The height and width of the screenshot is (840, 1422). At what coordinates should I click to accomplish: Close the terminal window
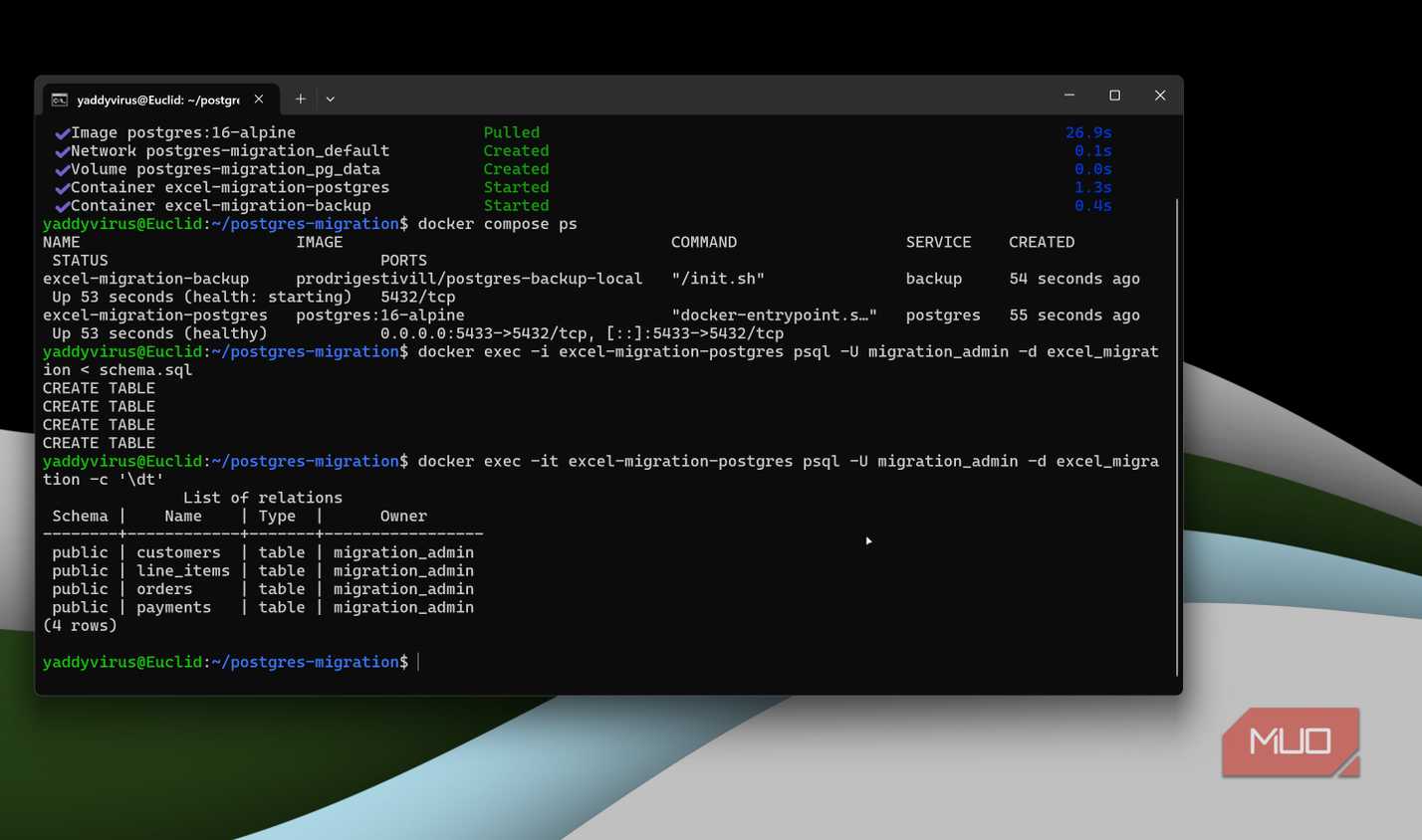tap(1160, 96)
